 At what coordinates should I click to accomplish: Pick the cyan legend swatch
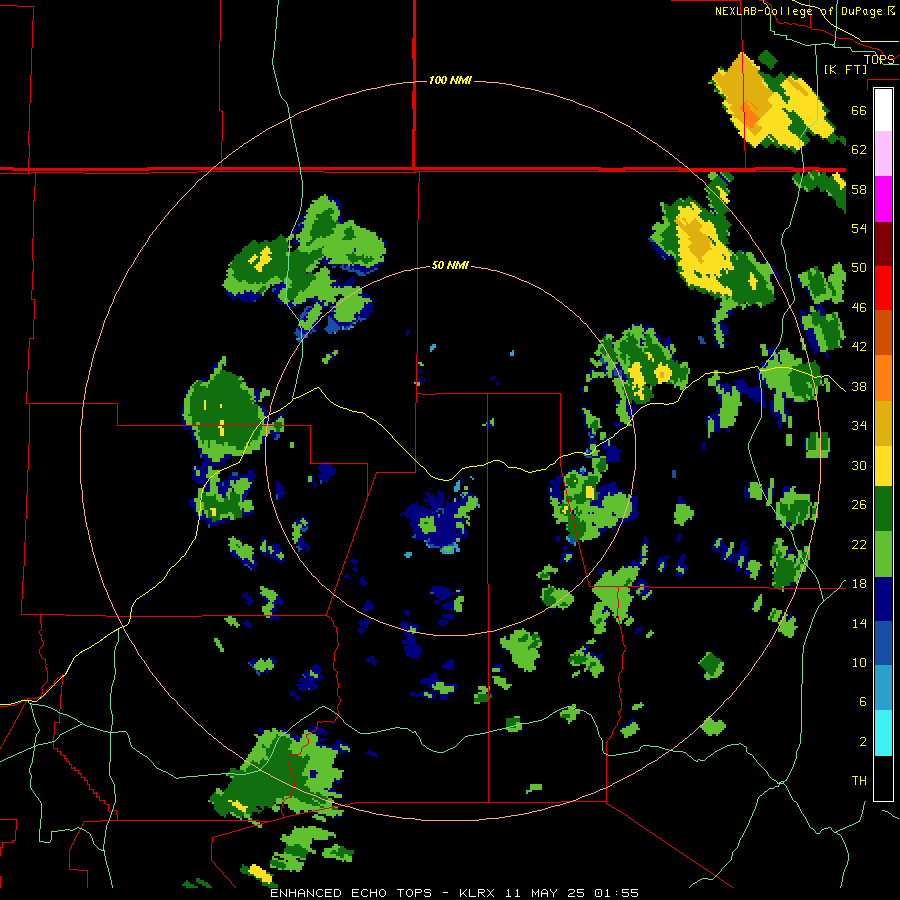coord(883,733)
